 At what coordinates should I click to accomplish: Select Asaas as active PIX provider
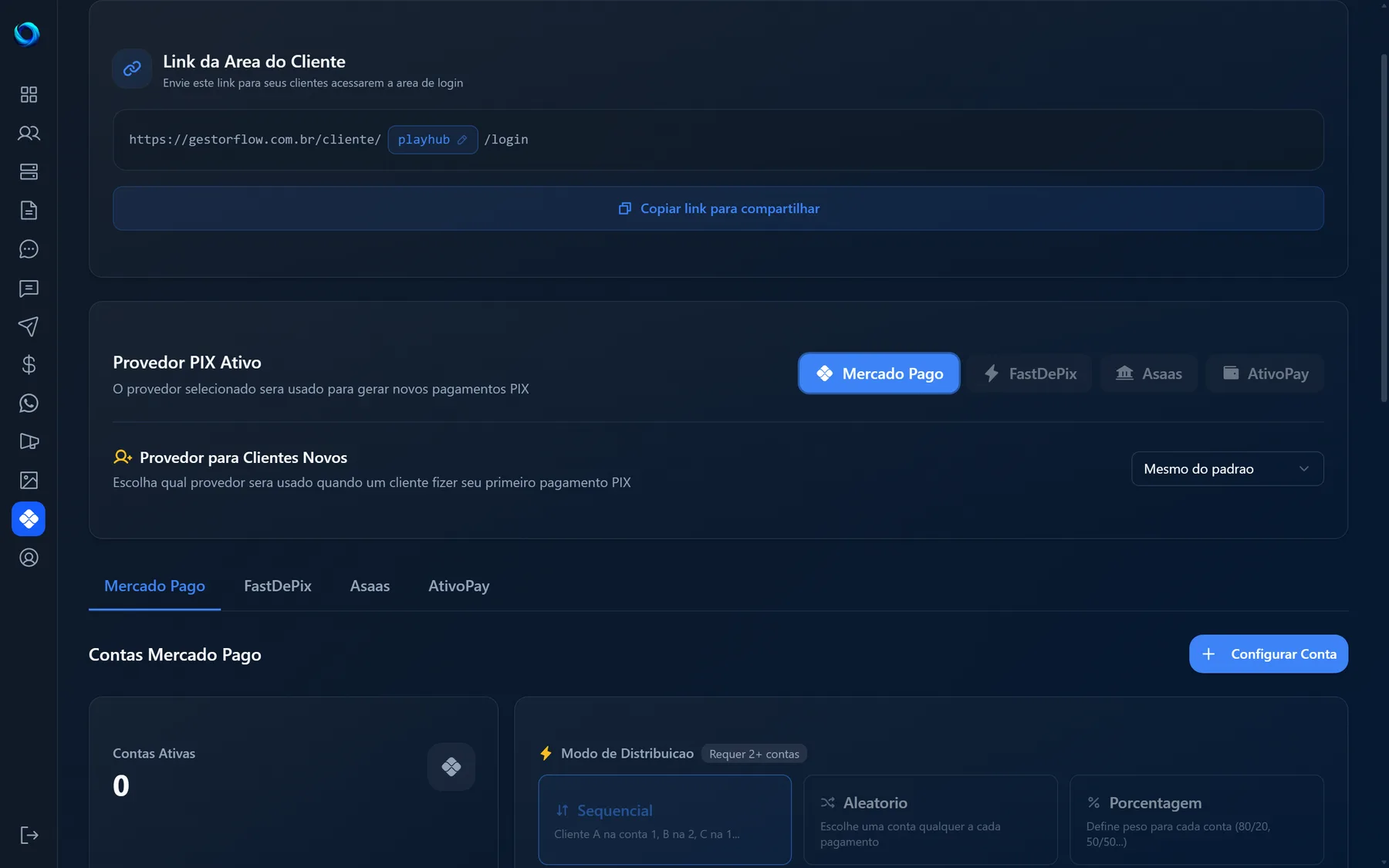pos(1148,373)
